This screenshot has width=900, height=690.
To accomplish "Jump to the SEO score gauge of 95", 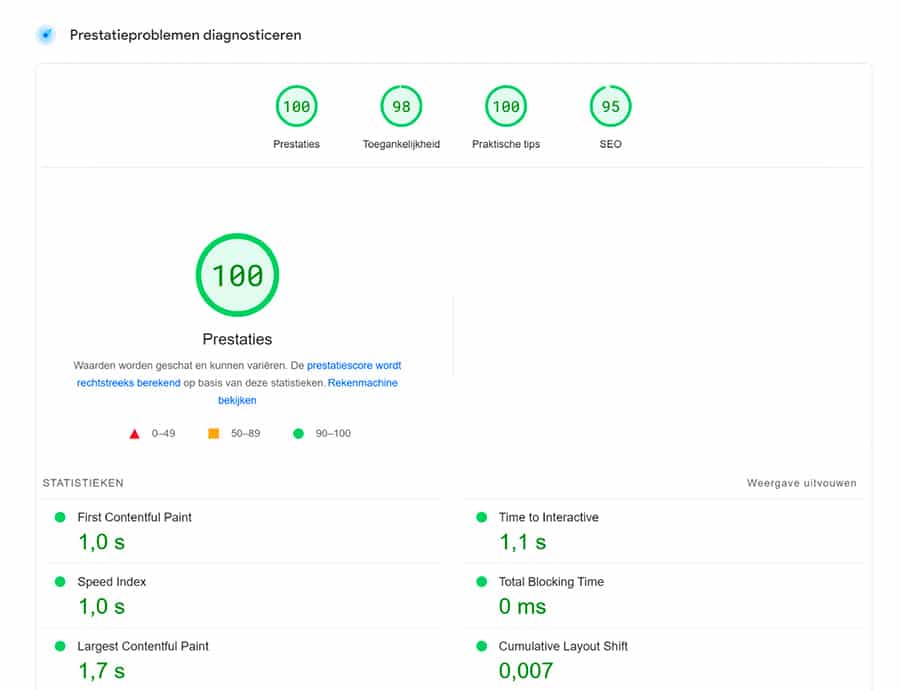I will coord(610,107).
